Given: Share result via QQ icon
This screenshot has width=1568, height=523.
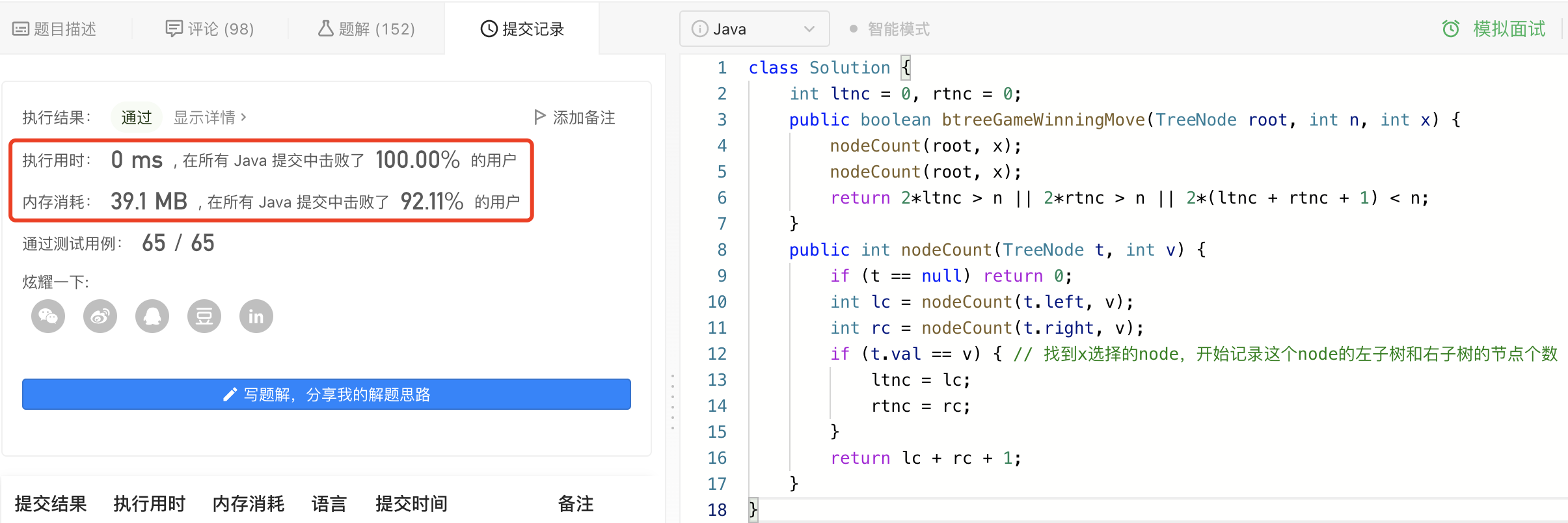Looking at the screenshot, I should [152, 317].
